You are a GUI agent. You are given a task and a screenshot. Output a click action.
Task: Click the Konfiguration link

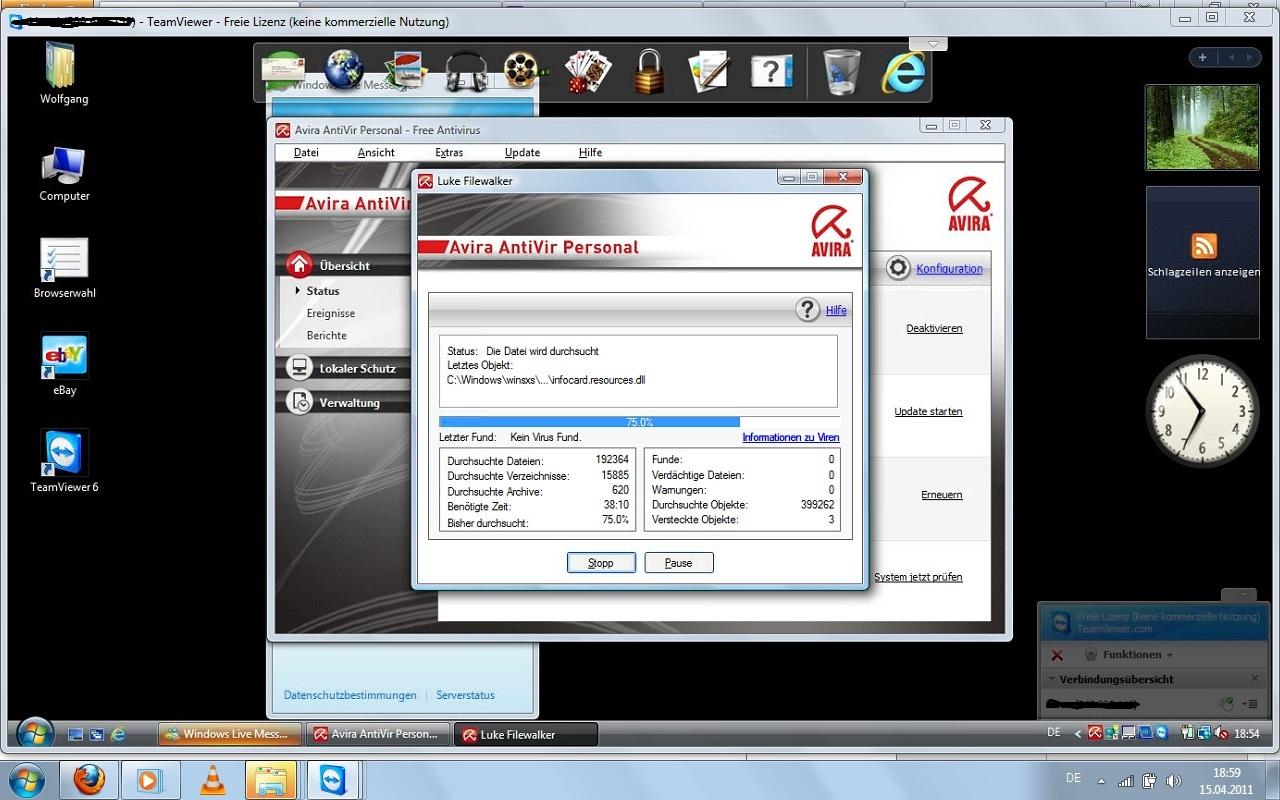tap(949, 269)
